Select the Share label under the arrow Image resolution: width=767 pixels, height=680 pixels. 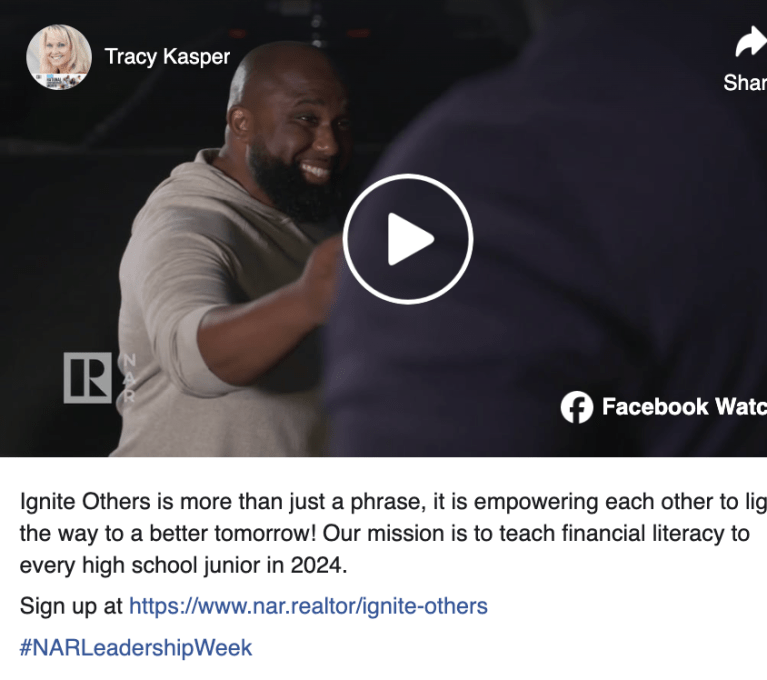(745, 83)
